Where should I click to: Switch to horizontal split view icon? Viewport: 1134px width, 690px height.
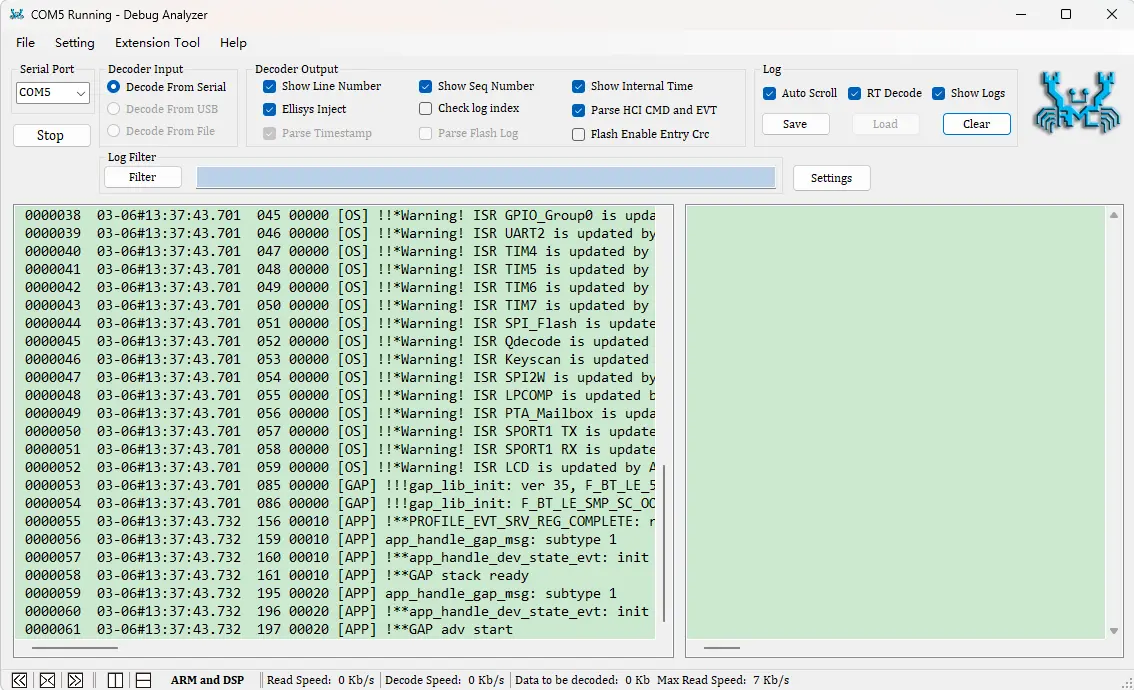[x=143, y=680]
